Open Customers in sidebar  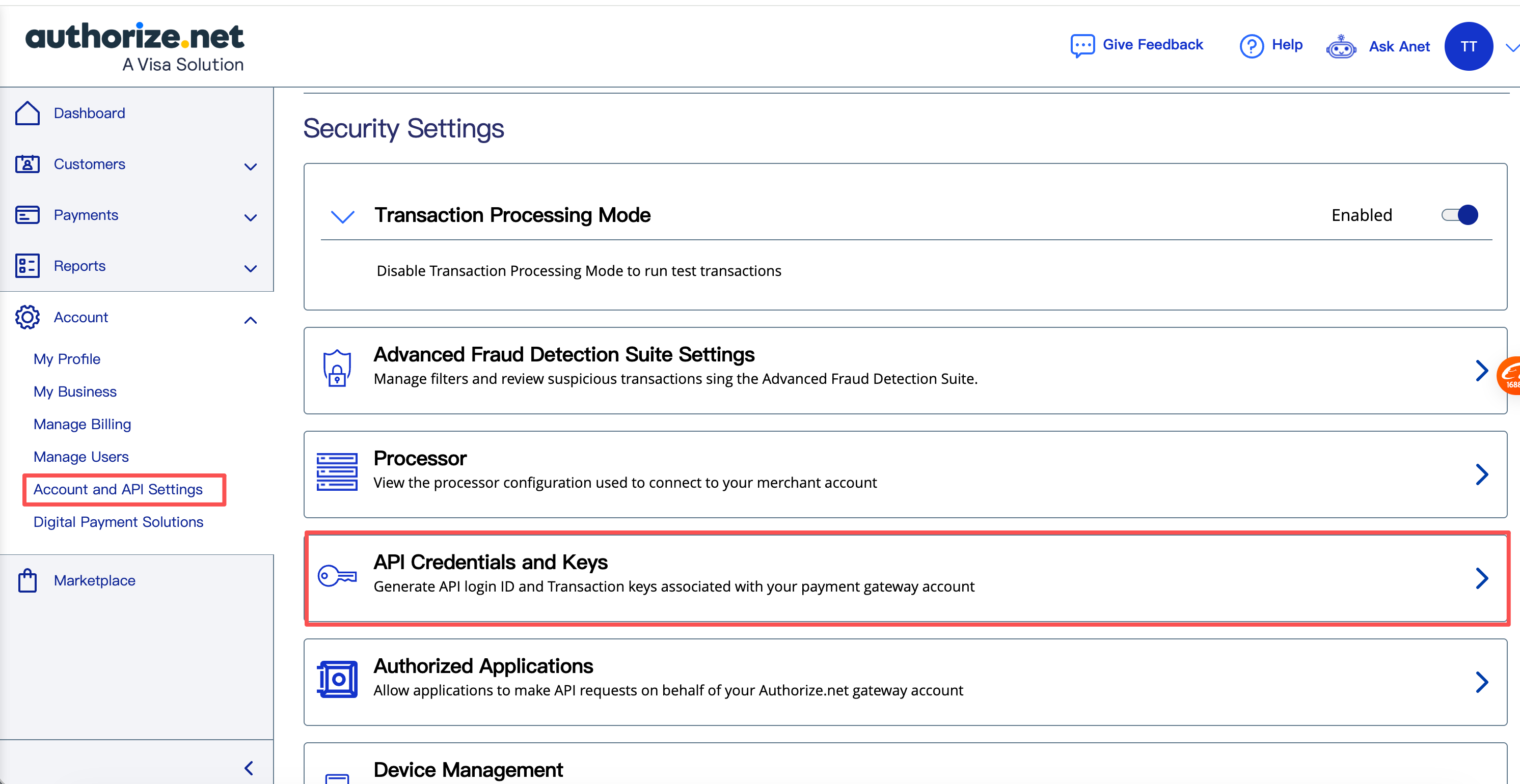point(90,164)
